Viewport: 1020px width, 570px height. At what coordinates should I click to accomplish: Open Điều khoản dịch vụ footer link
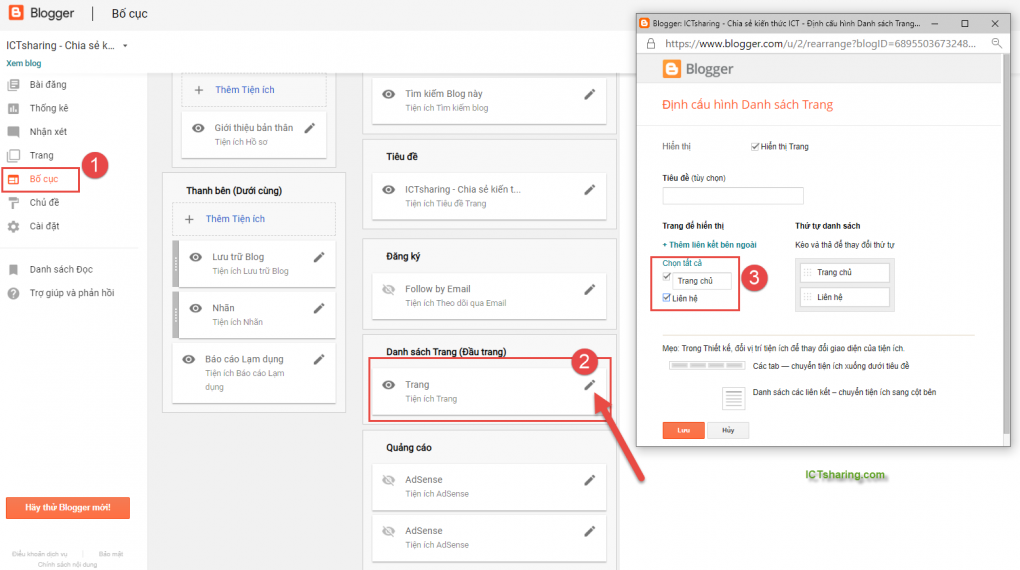[39, 554]
